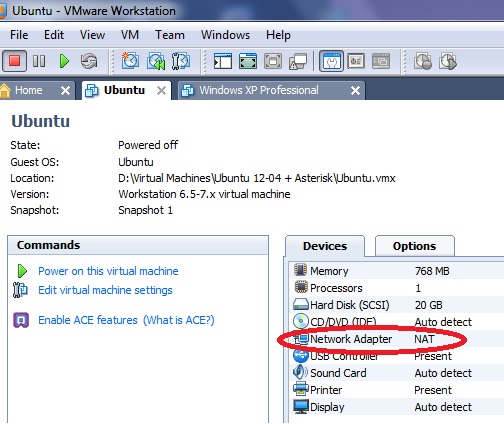Close the Home tab
504x424 pixels.
(x=65, y=90)
